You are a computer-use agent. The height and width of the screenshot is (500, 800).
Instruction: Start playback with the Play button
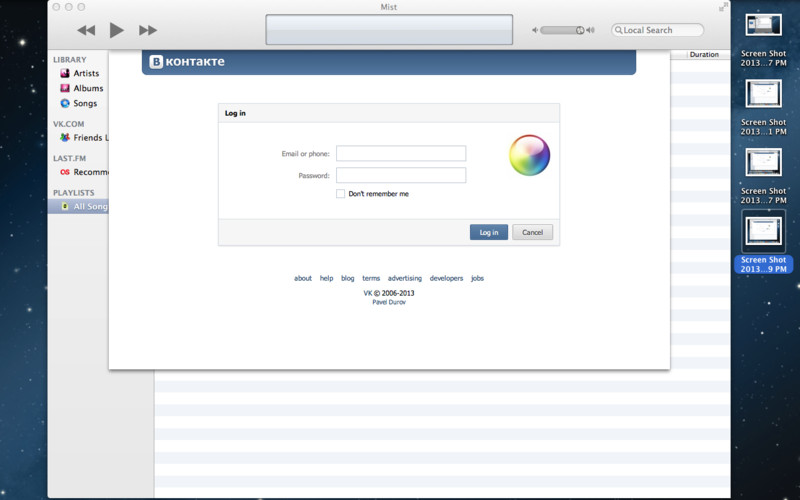[116, 30]
